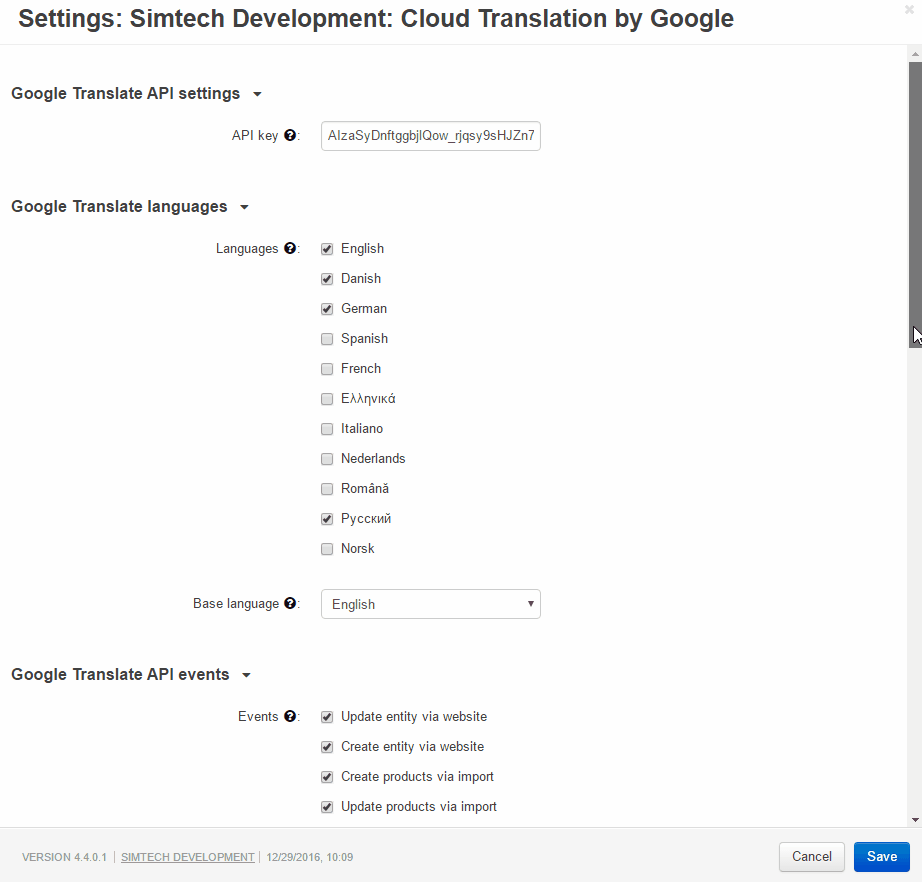Click the VERSION 4.4.0.1 text
Image resolution: width=922 pixels, height=882 pixels.
point(65,857)
